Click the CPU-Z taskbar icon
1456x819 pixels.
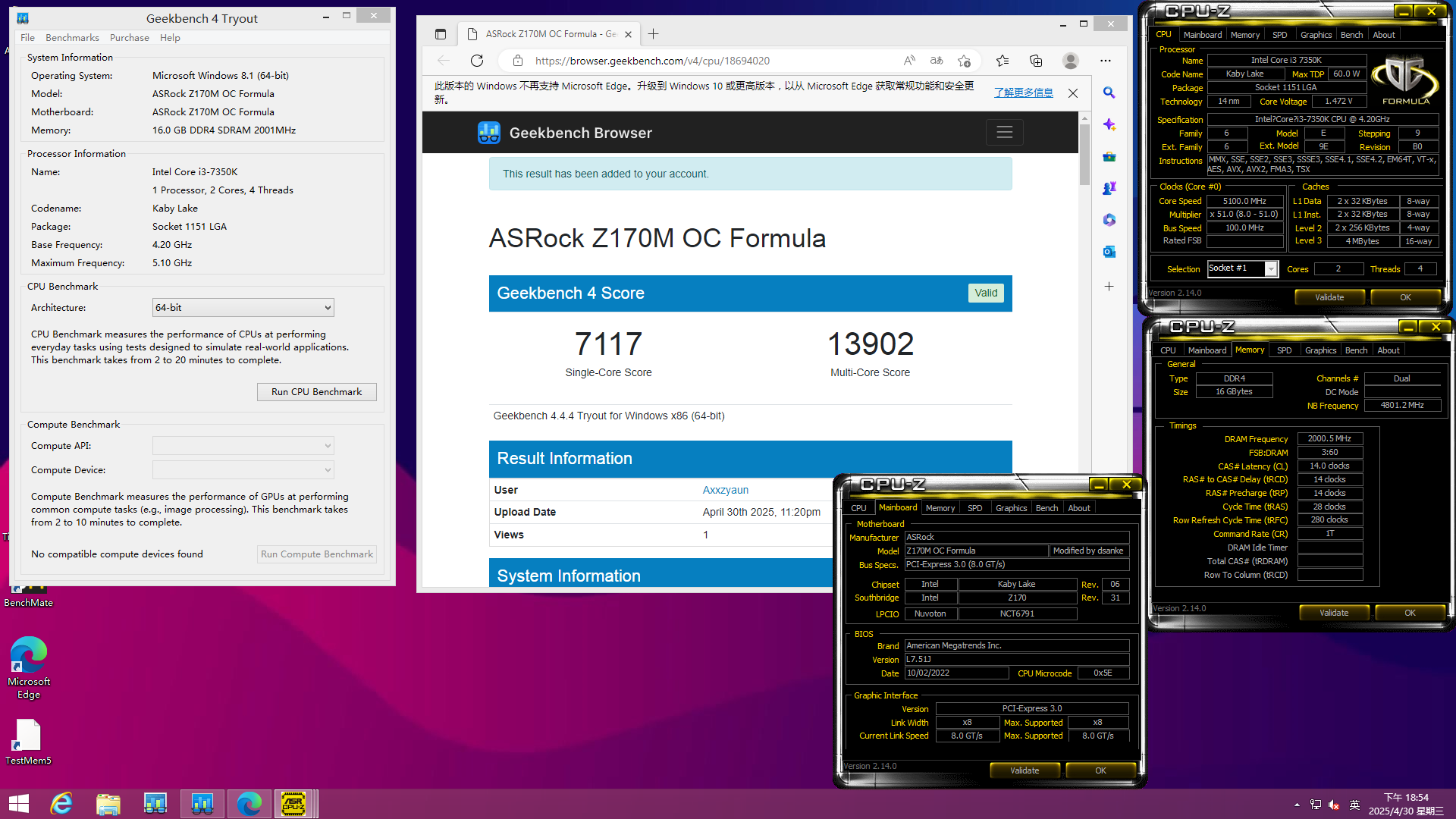tap(293, 804)
